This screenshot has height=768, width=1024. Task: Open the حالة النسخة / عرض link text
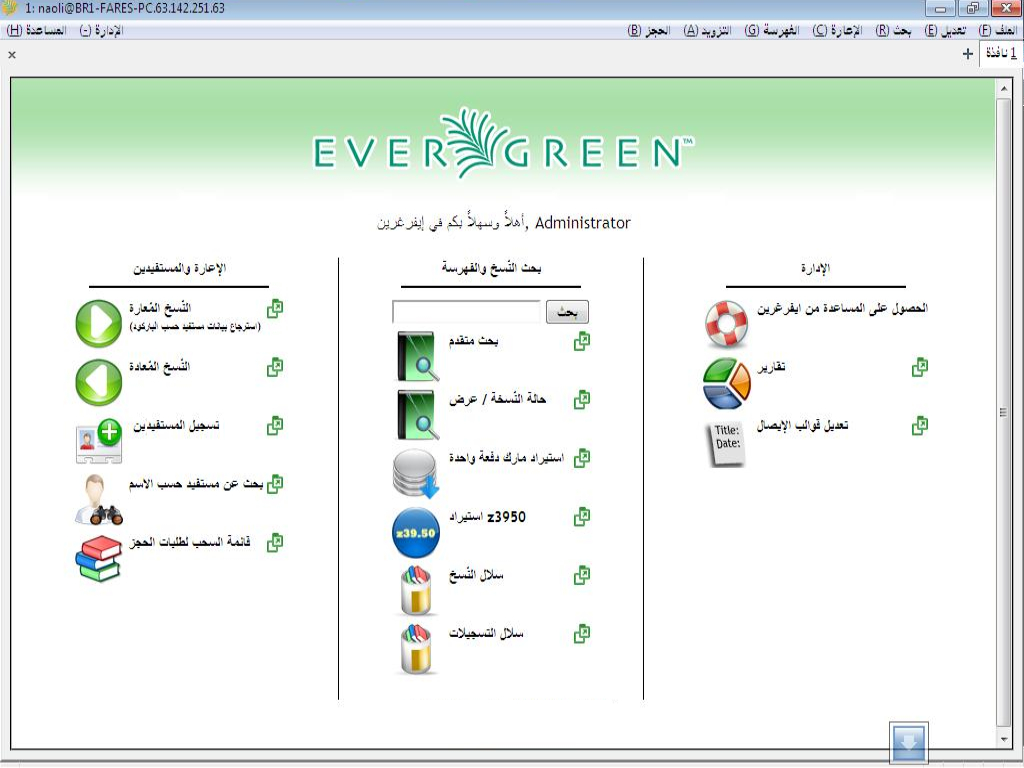(x=498, y=399)
